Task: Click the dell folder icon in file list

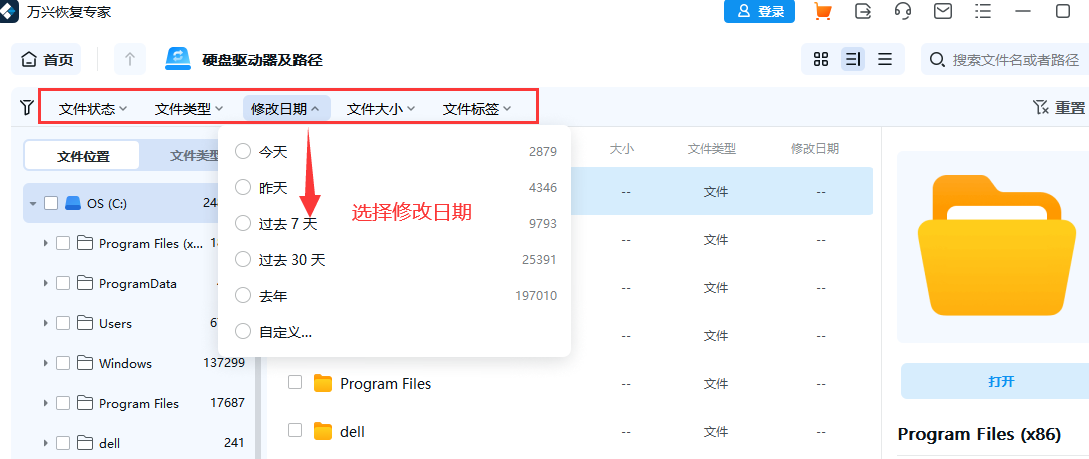Action: coord(322,431)
